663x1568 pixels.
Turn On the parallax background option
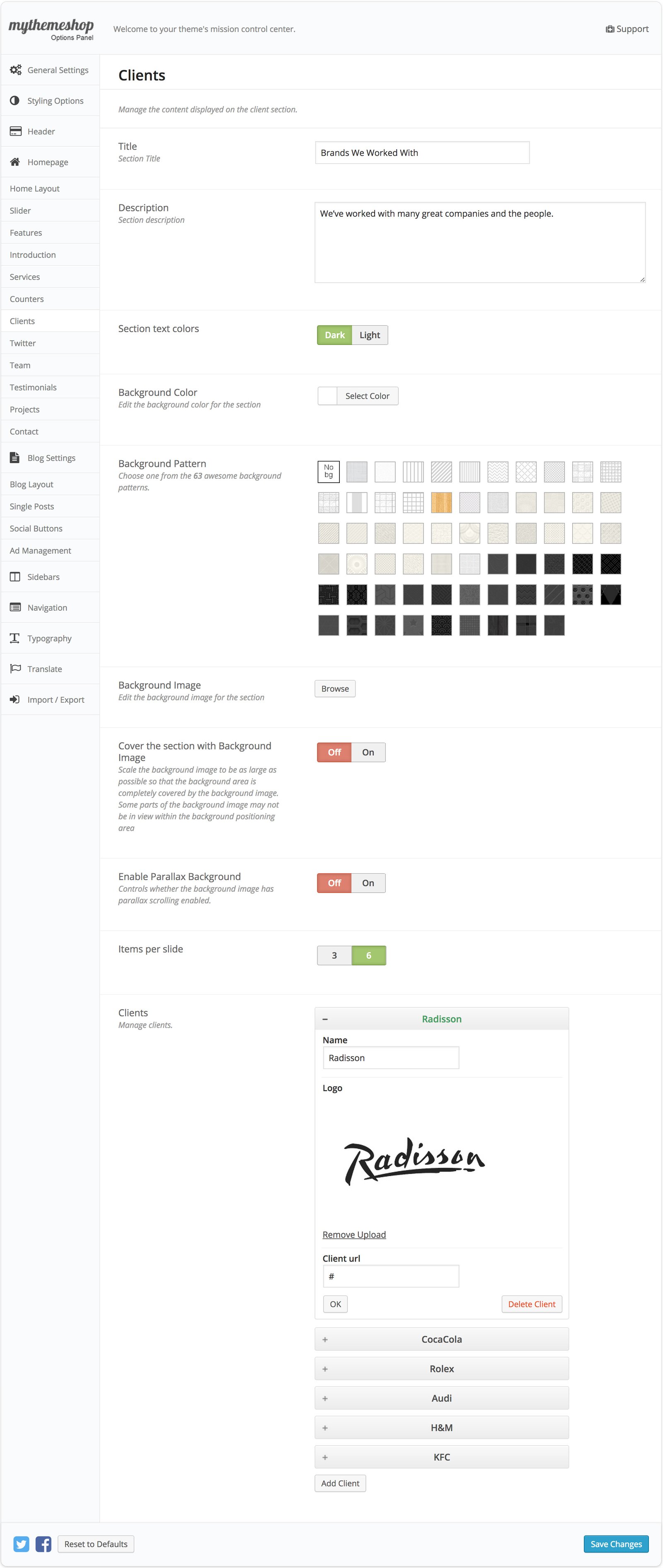[368, 883]
